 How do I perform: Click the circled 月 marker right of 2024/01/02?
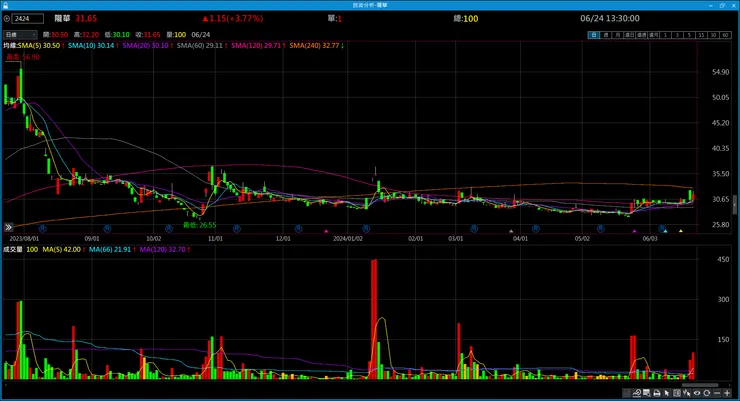366,228
